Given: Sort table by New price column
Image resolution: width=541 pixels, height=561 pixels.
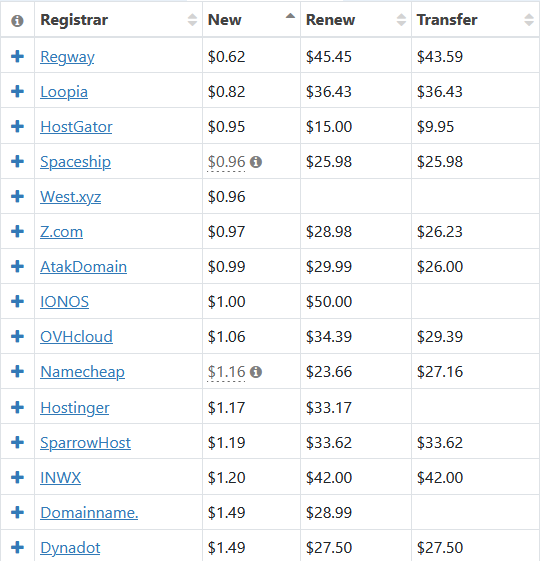Looking at the screenshot, I should 251,19.
